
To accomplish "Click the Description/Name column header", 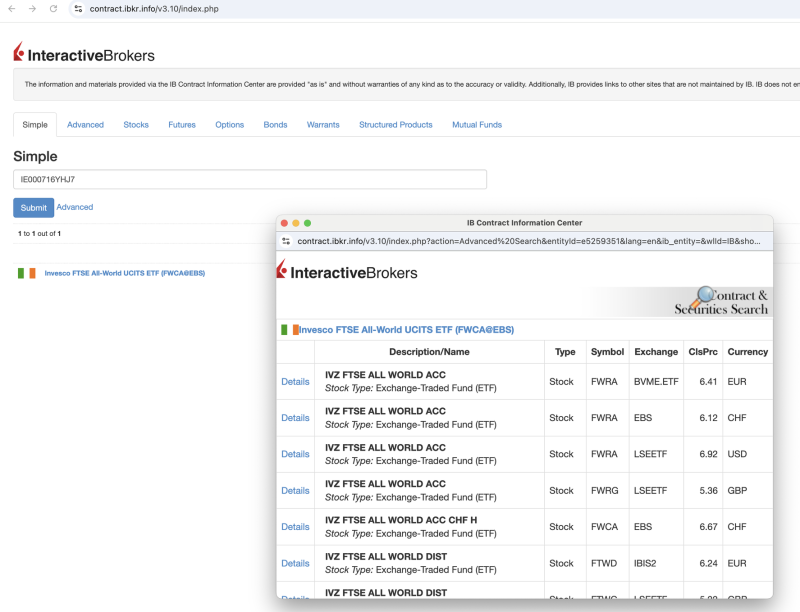I will pos(429,352).
